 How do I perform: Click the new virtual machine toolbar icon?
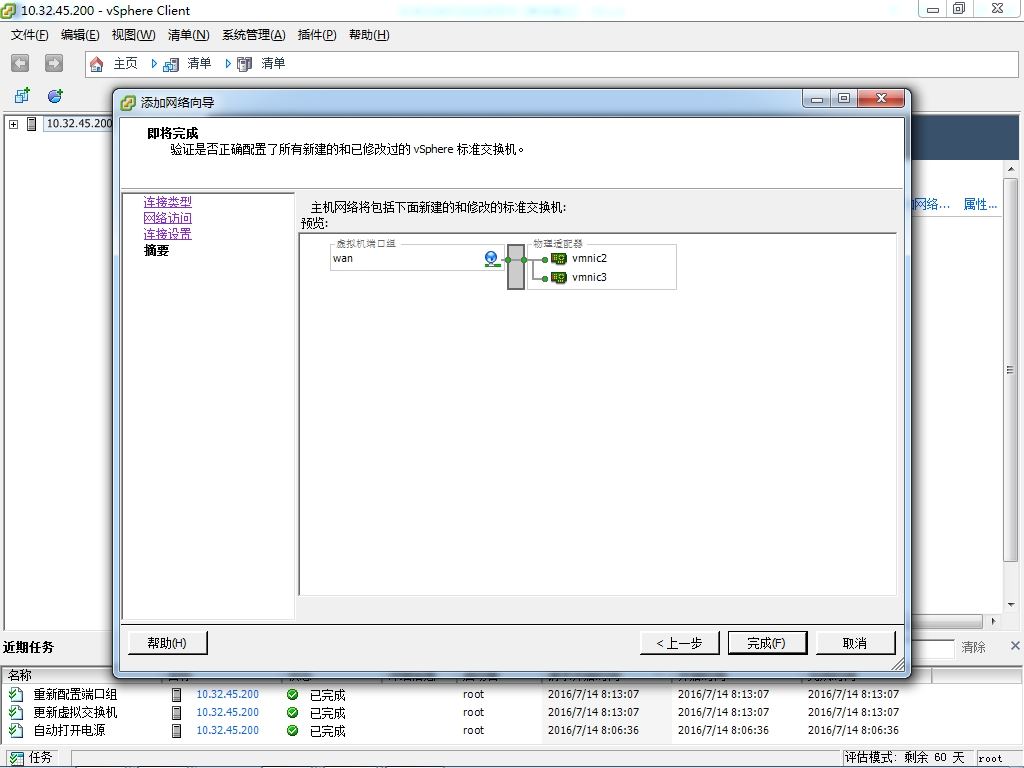tap(22, 96)
